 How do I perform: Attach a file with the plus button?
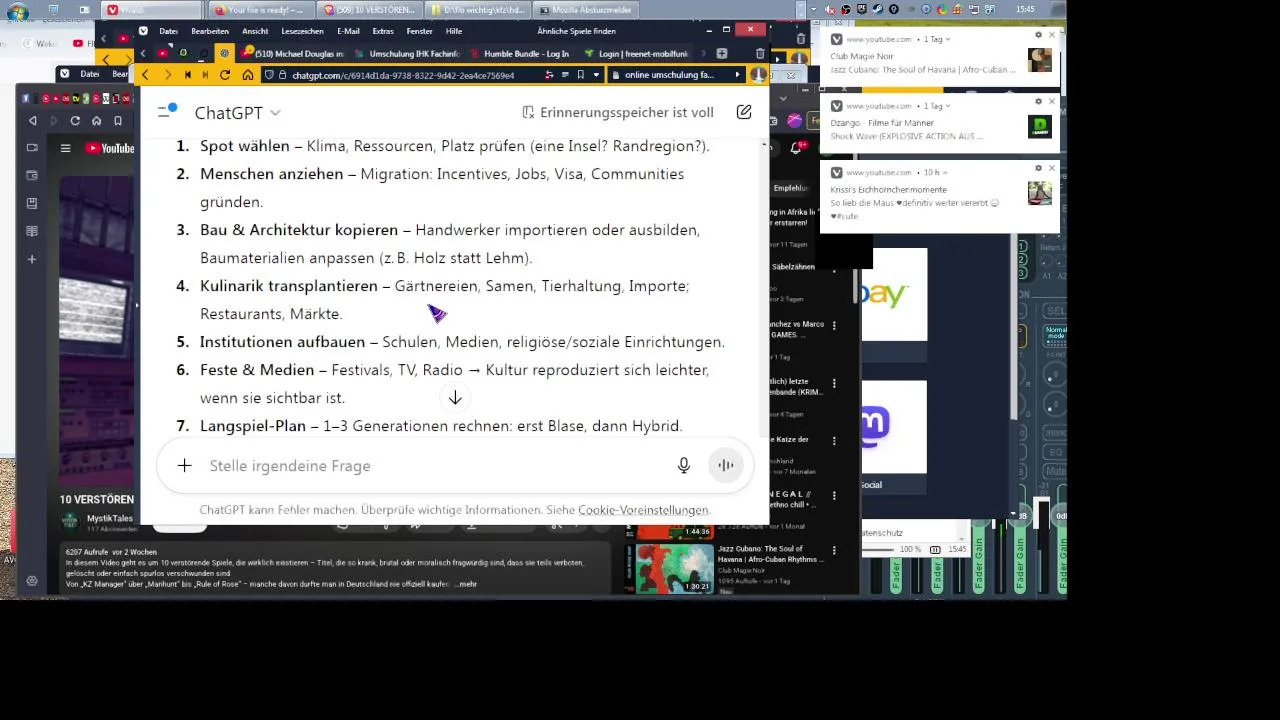184,466
